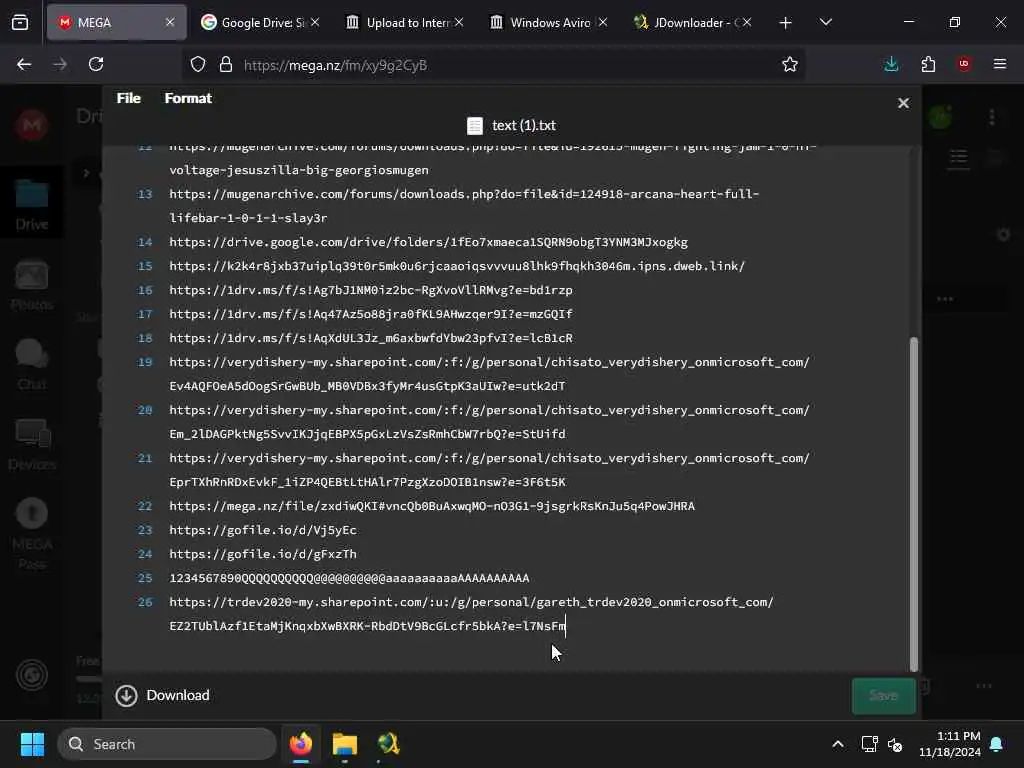Click line 21 verydishery sharepoint link
This screenshot has height=768, width=1024.
490,470
